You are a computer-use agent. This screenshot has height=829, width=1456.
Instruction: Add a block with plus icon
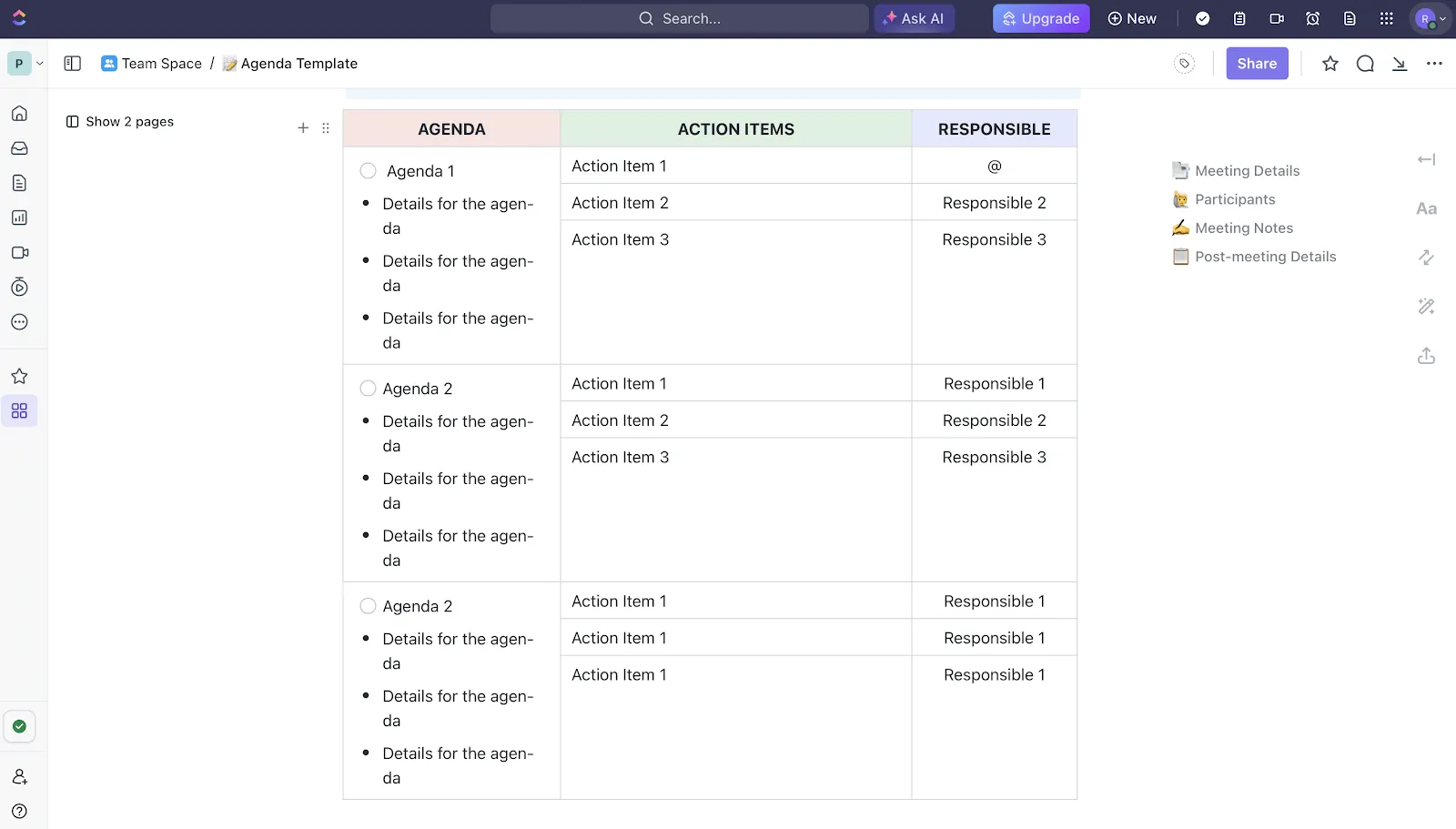[x=303, y=128]
